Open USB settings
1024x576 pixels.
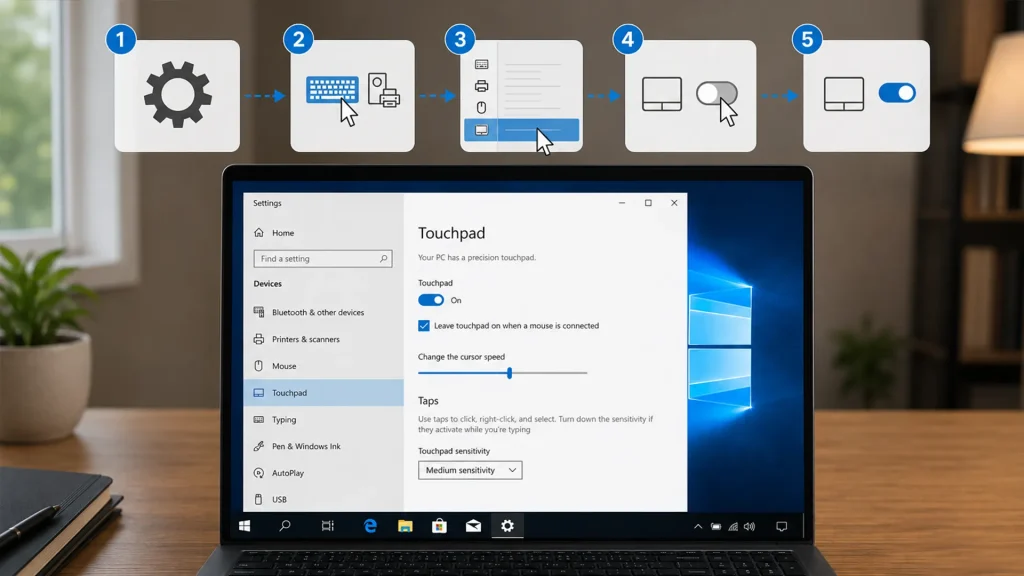point(323,499)
